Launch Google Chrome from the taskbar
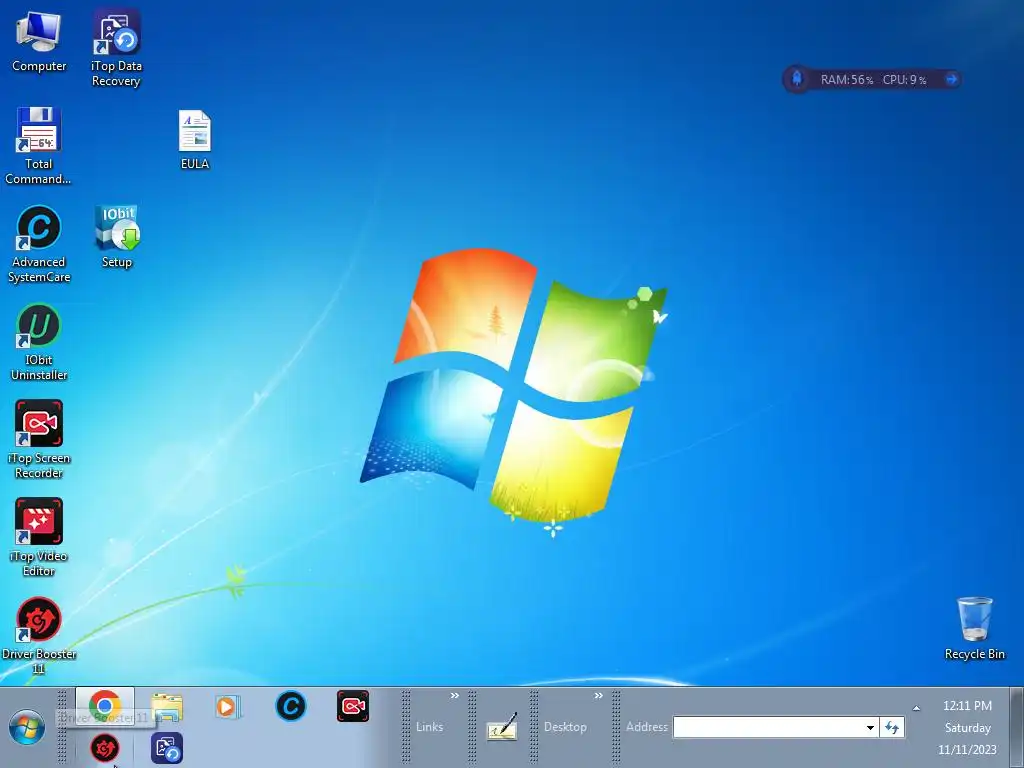This screenshot has height=768, width=1024. pos(104,706)
